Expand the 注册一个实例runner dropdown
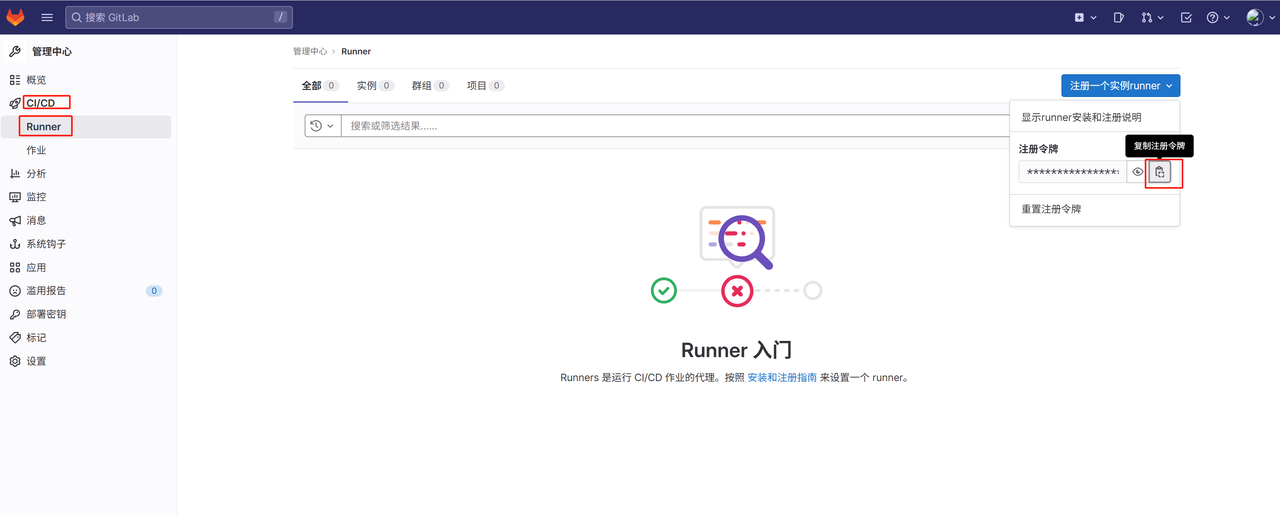The image size is (1280, 515). [x=1120, y=86]
